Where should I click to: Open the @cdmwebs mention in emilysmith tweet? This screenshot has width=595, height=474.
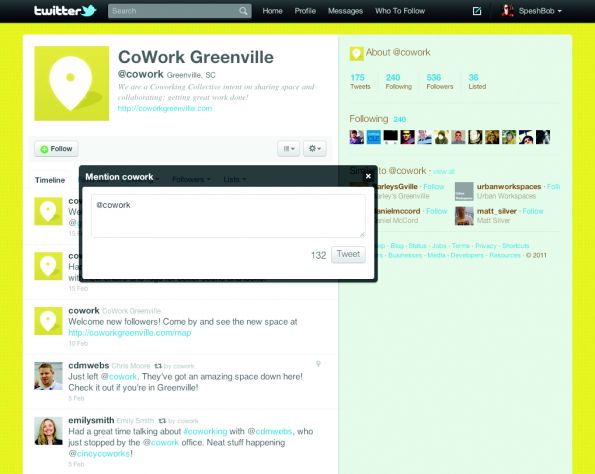point(270,431)
